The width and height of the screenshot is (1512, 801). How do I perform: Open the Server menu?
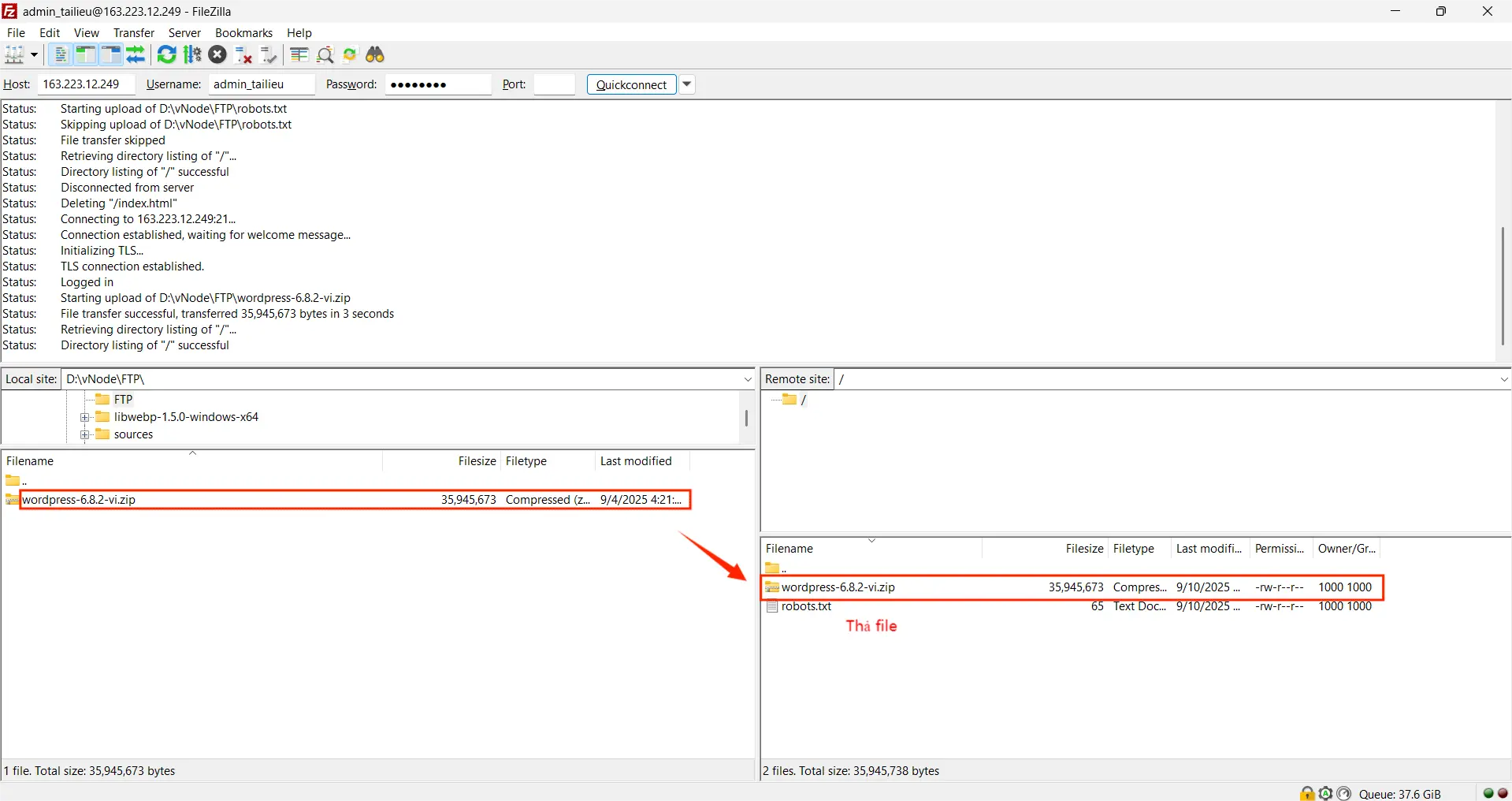184,32
